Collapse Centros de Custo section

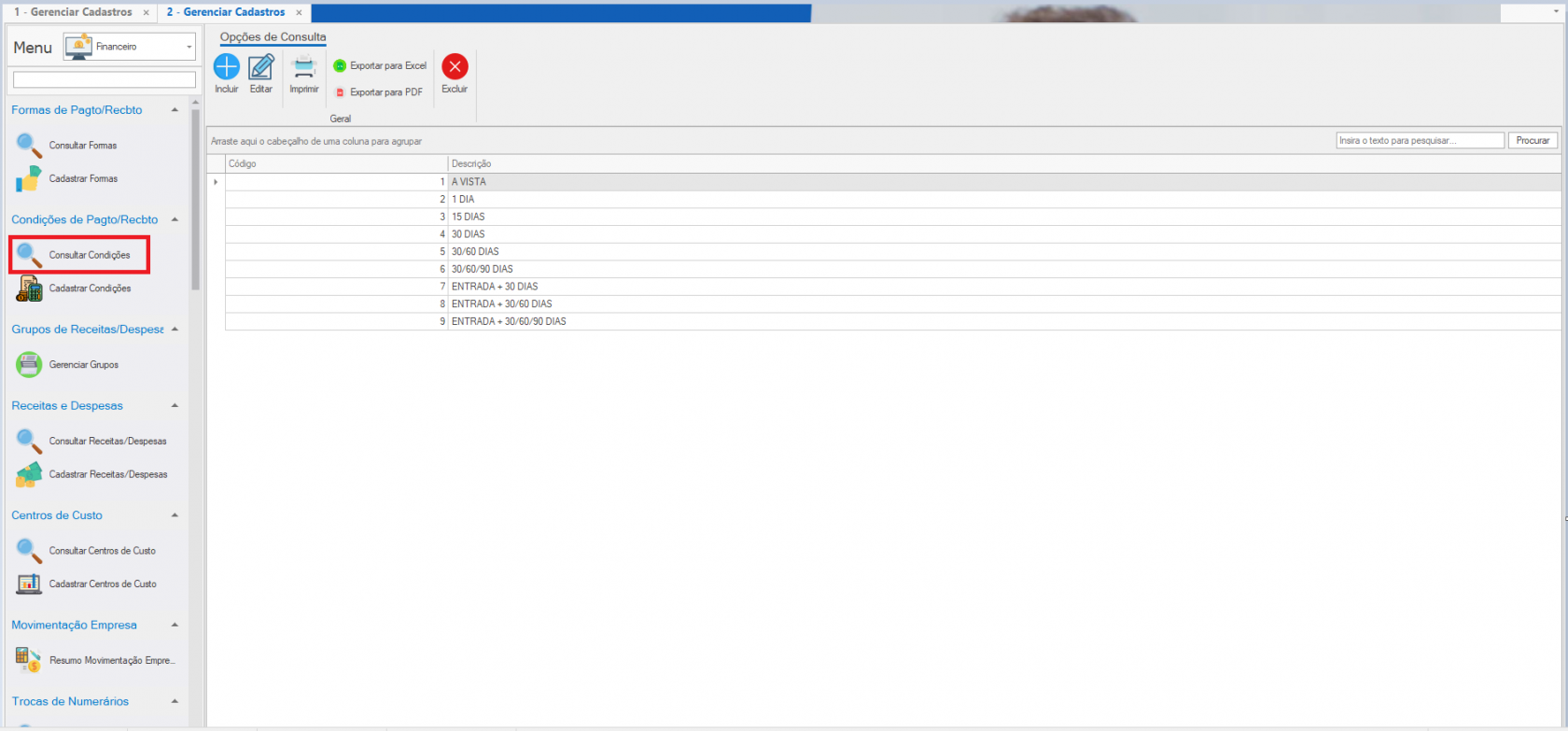[175, 515]
